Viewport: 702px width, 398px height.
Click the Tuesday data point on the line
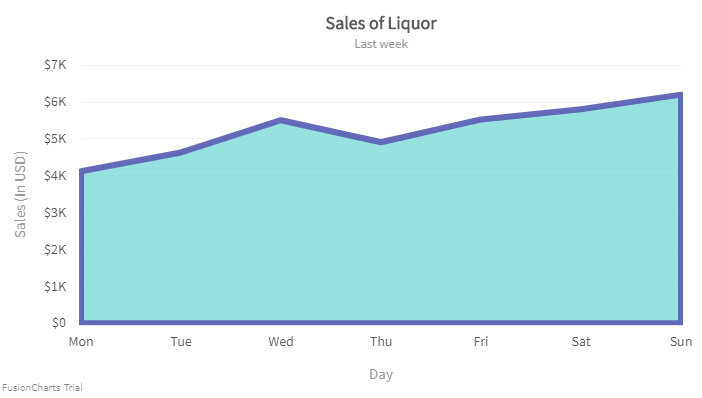pos(181,153)
